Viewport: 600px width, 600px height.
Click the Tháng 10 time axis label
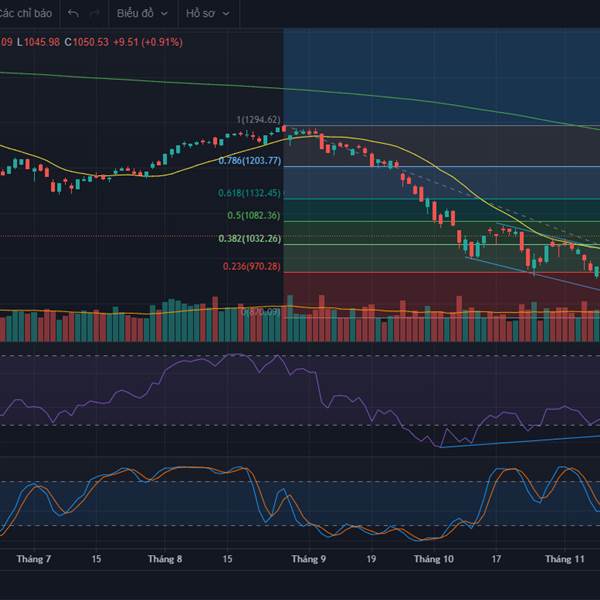pos(434,559)
